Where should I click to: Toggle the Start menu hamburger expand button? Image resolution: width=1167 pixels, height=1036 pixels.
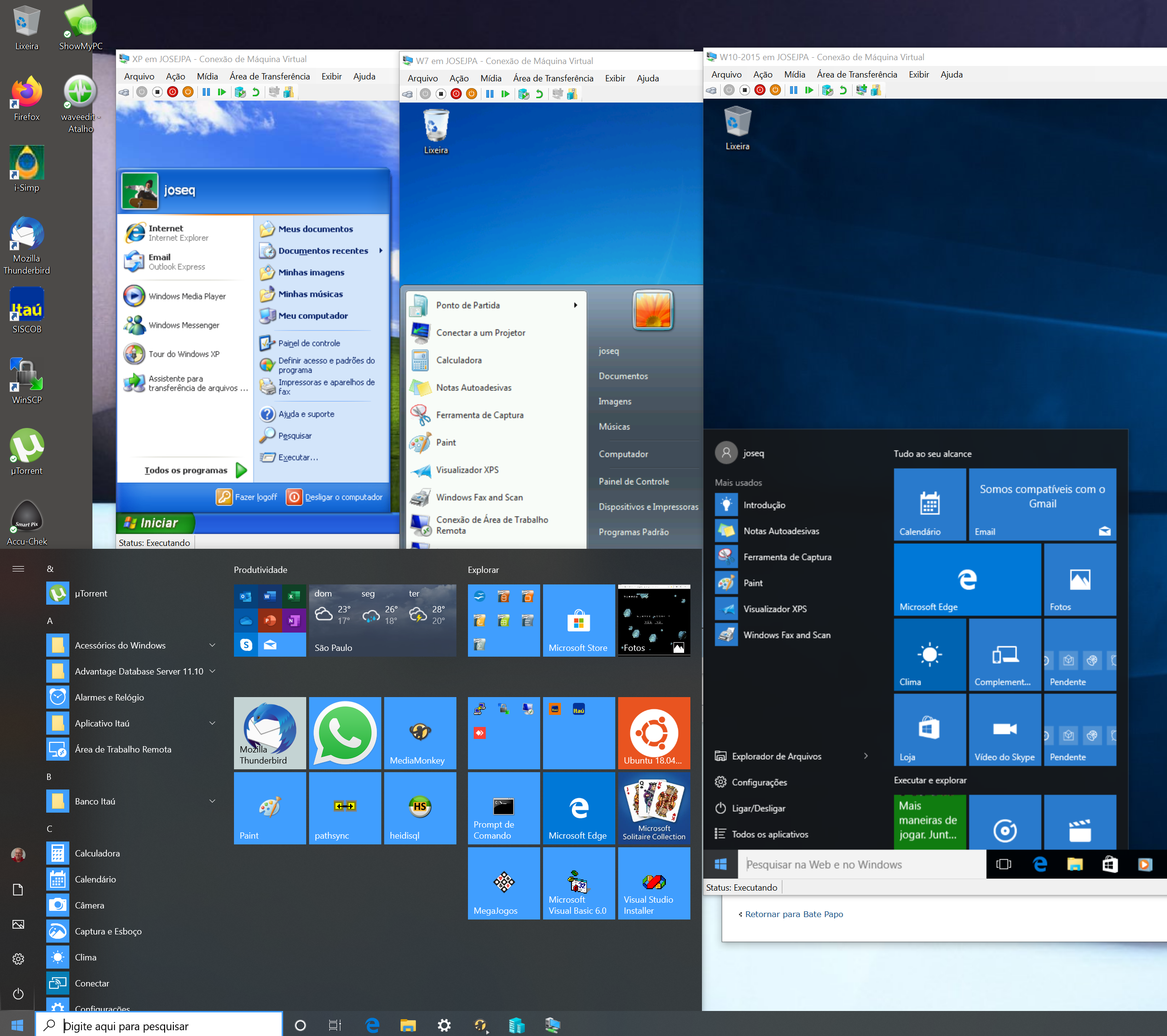click(18, 569)
